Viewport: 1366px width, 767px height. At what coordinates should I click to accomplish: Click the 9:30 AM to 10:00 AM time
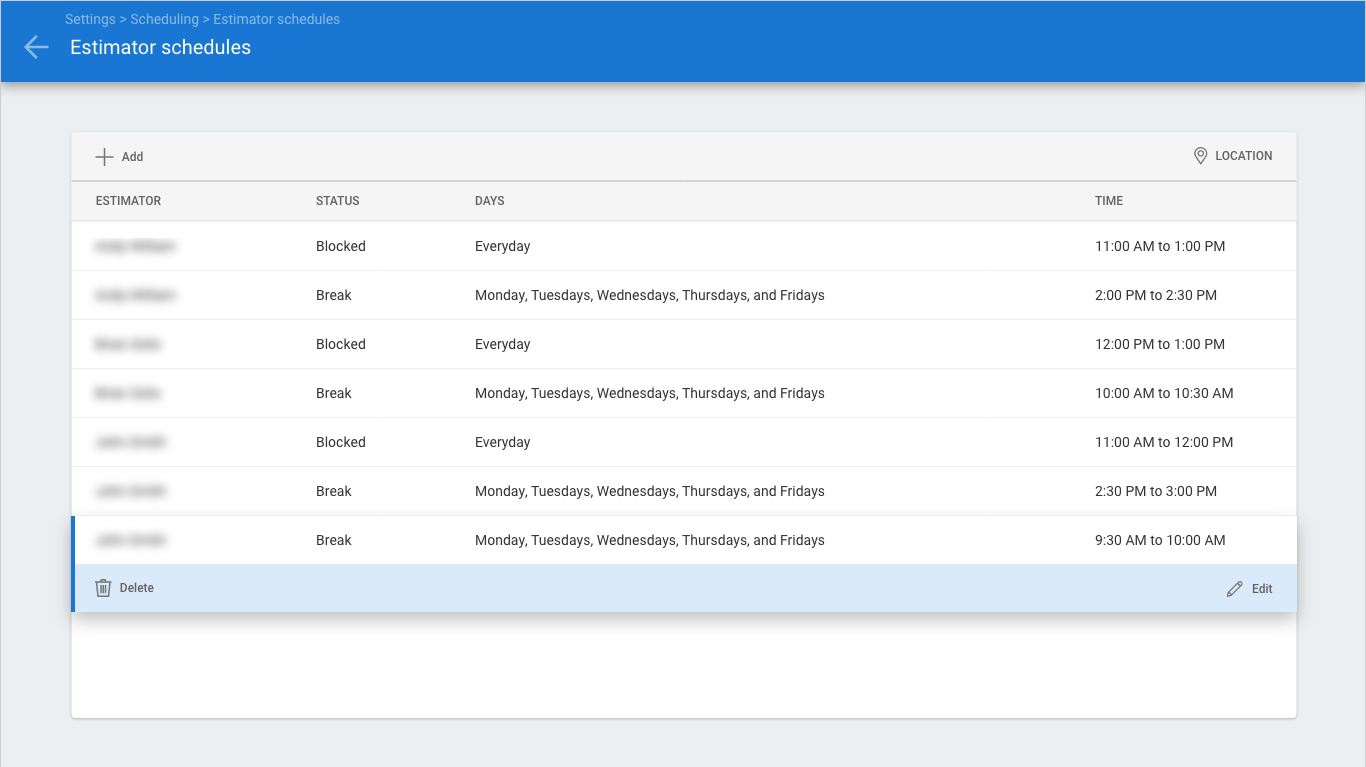[x=1160, y=540]
